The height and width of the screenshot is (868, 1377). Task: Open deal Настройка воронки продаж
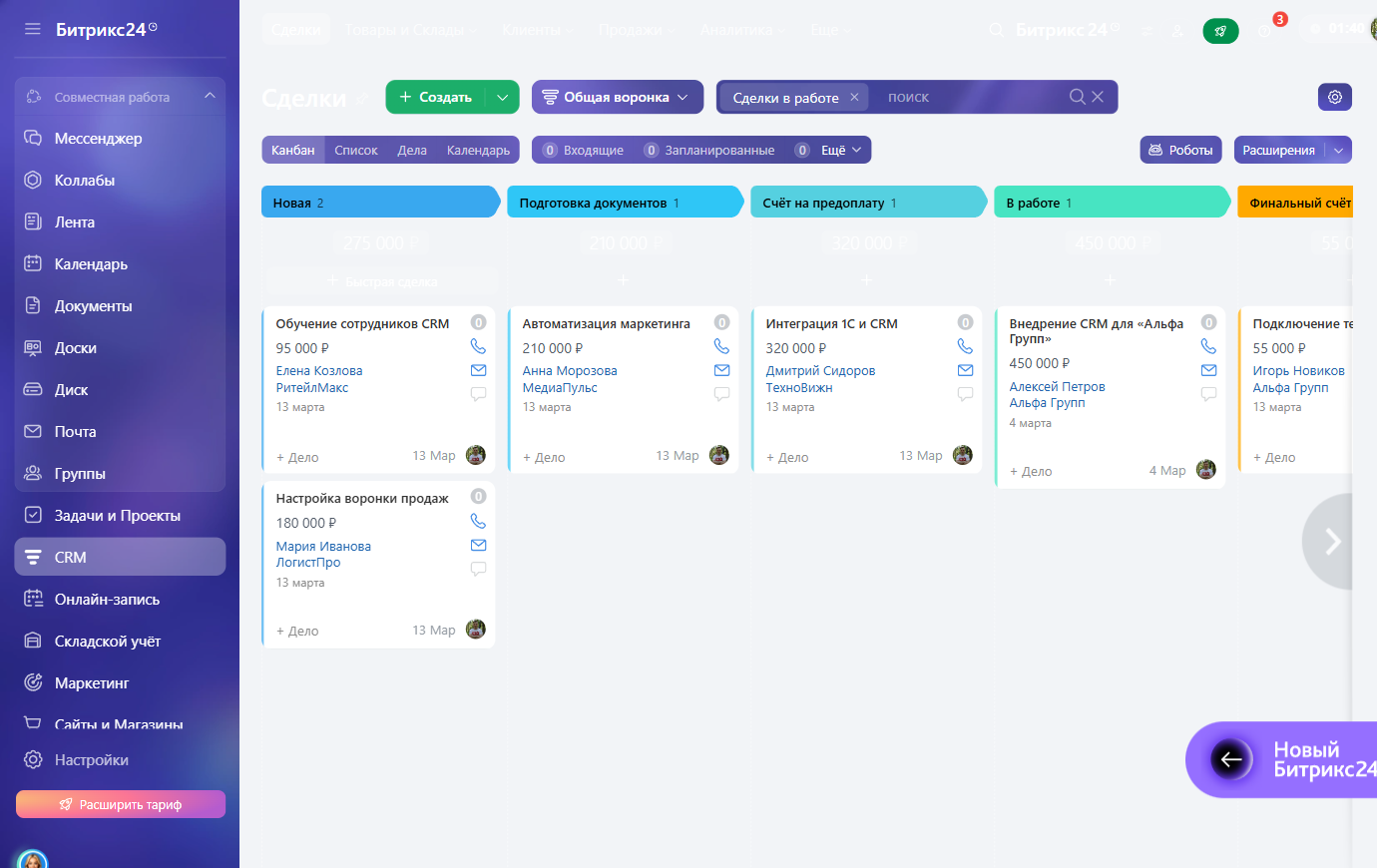362,498
